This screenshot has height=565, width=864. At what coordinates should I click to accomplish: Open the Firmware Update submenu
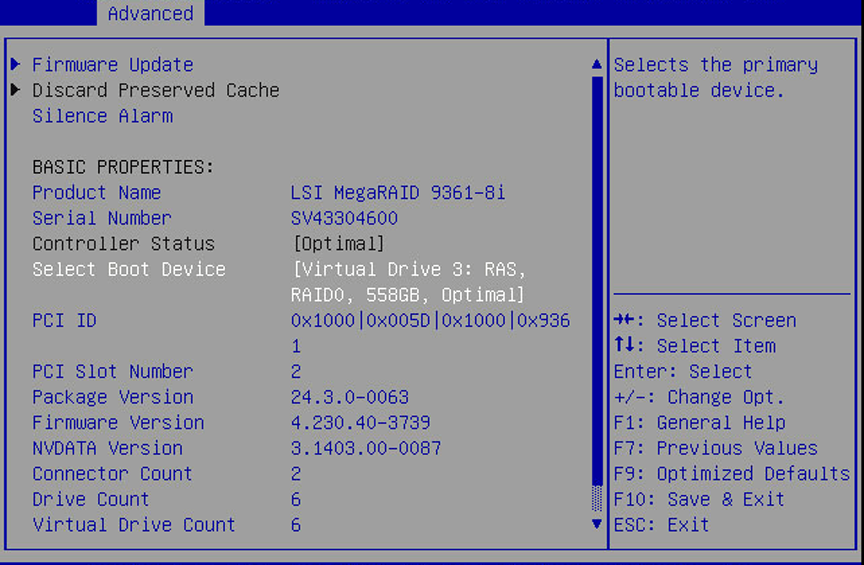pyautogui.click(x=113, y=64)
